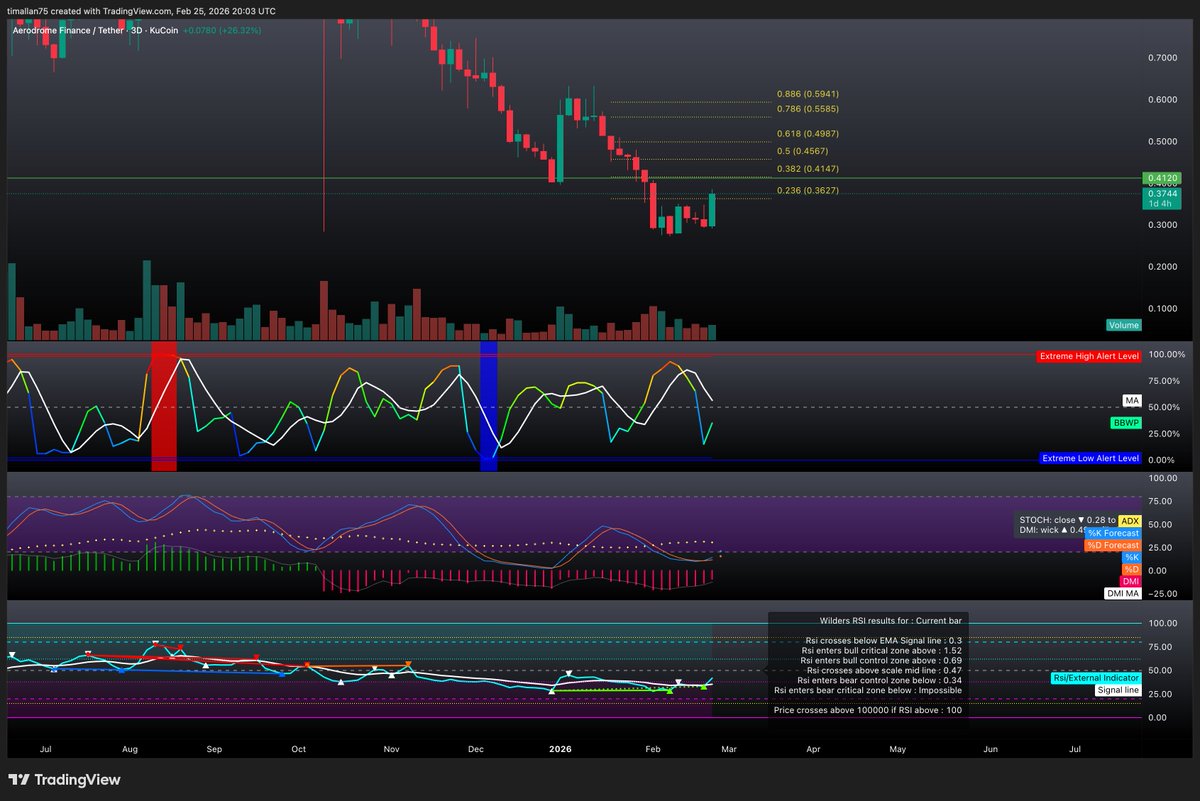Select the Extreme Low Alert Level label
This screenshot has height=801, width=1200.
1089,458
